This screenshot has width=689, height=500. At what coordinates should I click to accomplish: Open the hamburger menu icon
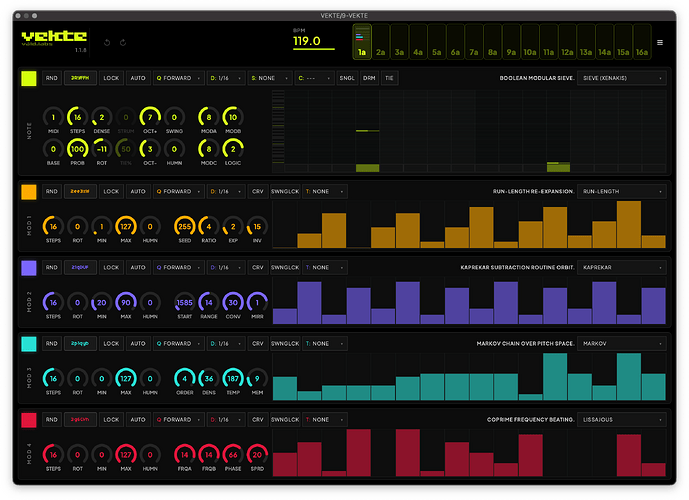(660, 43)
